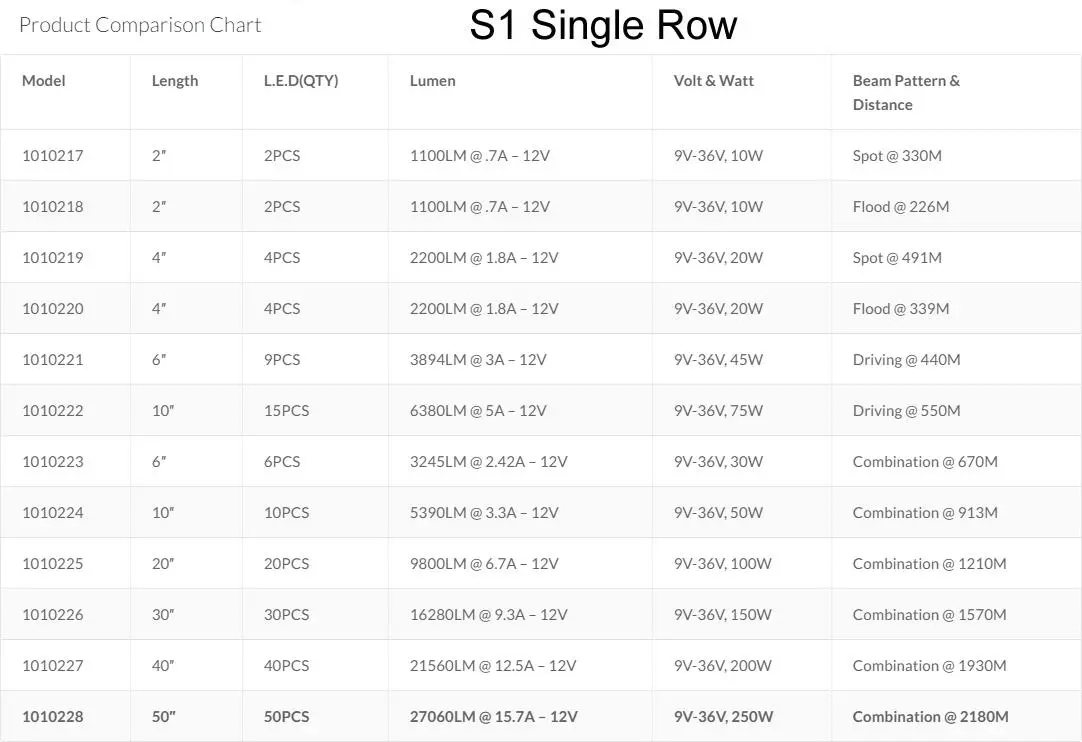Select model number 1010220
Image resolution: width=1082 pixels, height=742 pixels.
pos(52,309)
